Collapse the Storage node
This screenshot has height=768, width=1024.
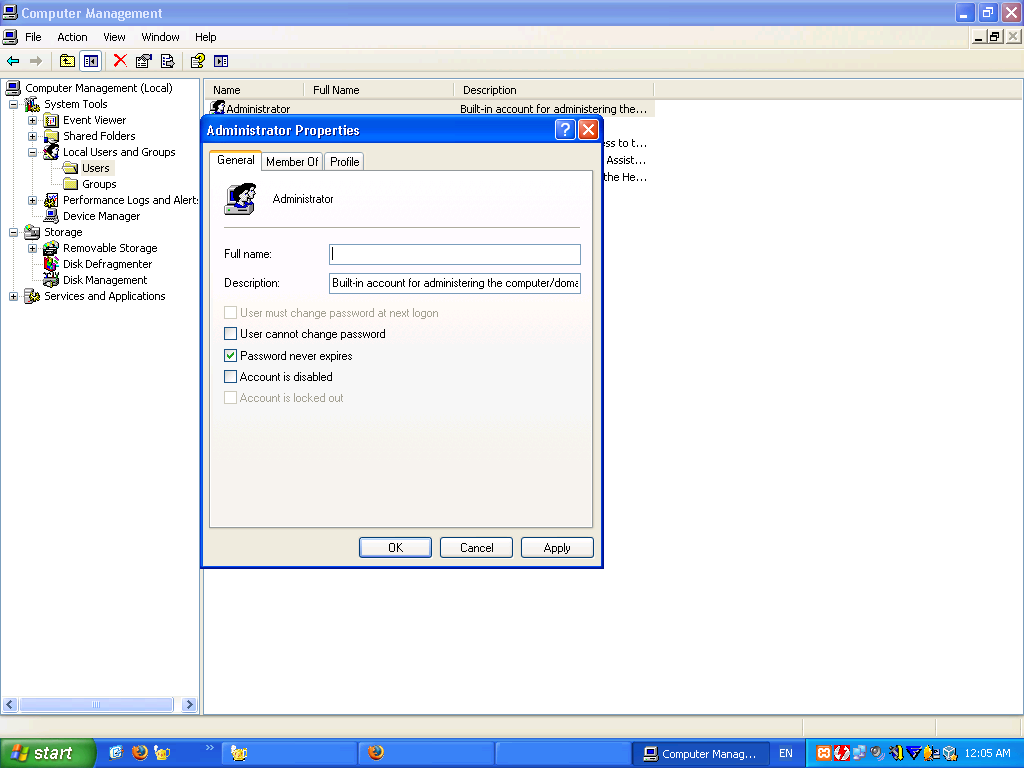13,232
